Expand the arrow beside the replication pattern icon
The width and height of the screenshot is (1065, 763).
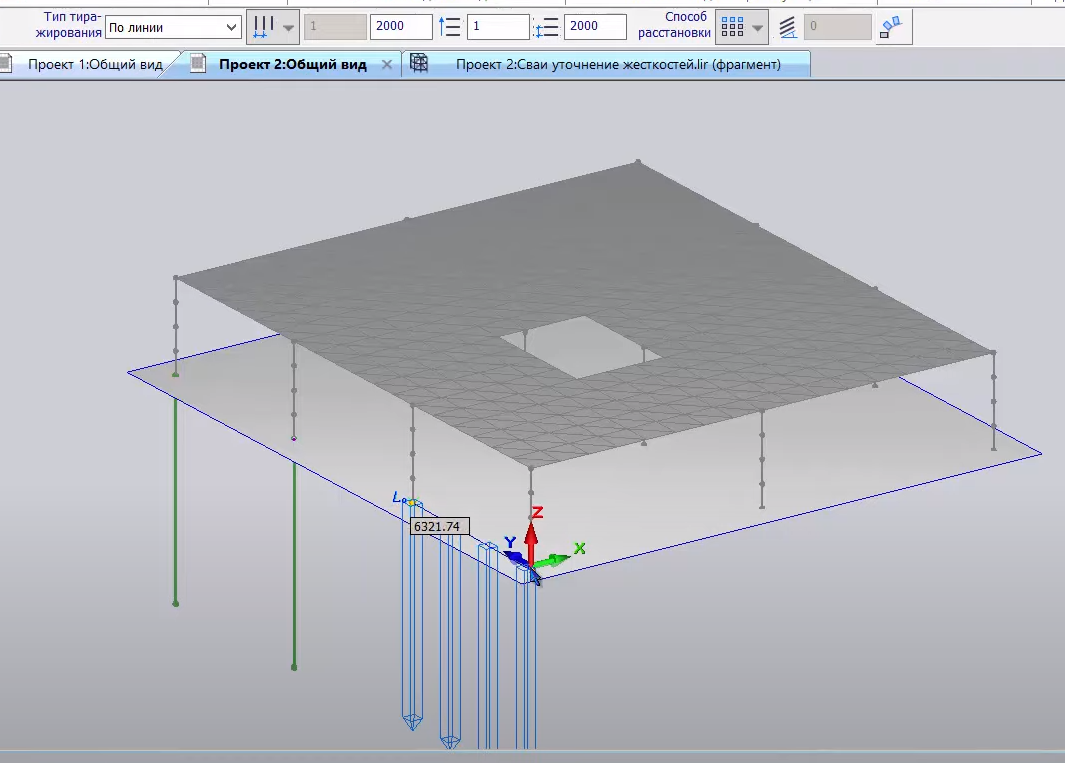(x=289, y=27)
